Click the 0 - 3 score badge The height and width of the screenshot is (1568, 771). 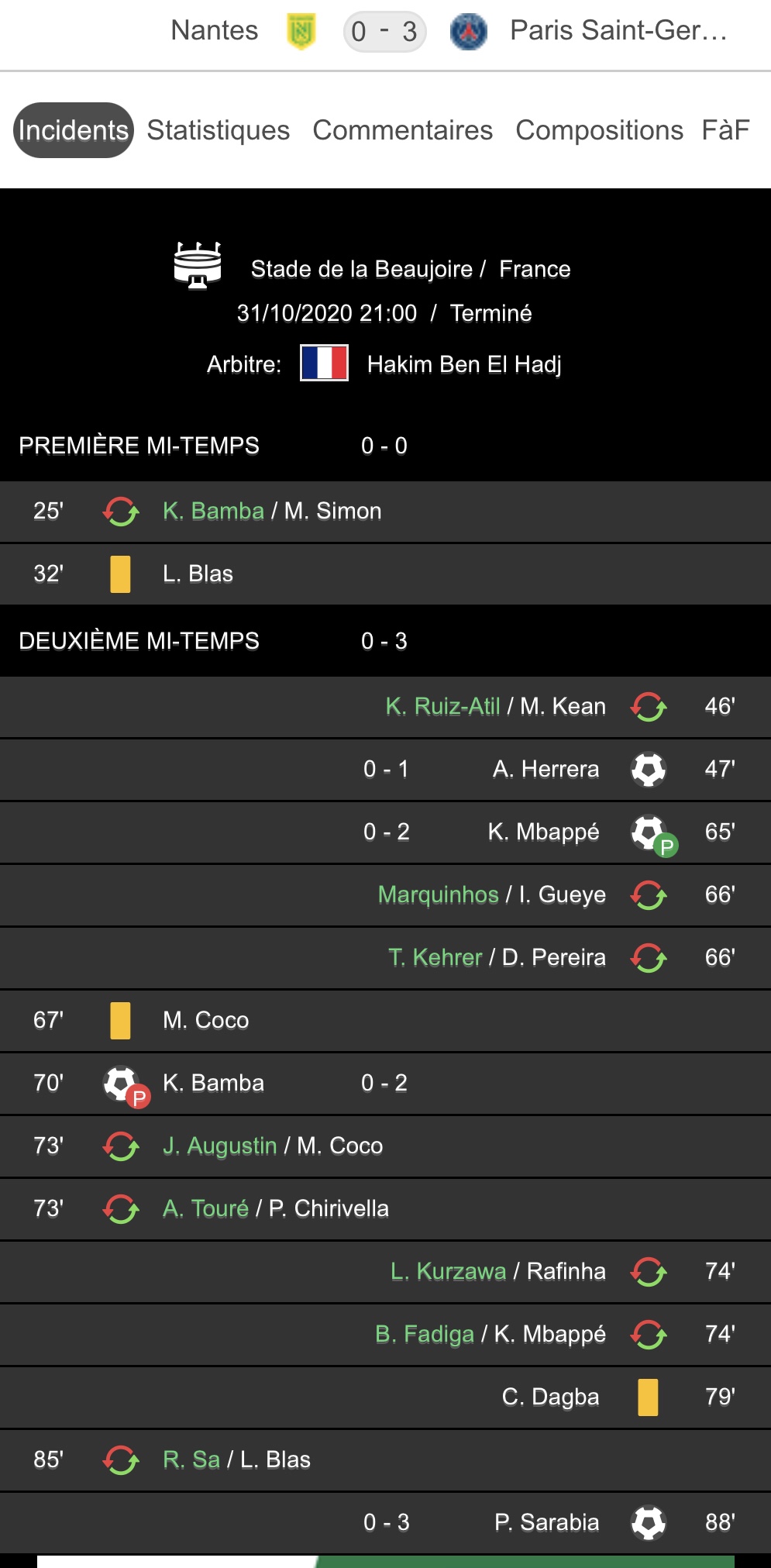click(x=384, y=32)
